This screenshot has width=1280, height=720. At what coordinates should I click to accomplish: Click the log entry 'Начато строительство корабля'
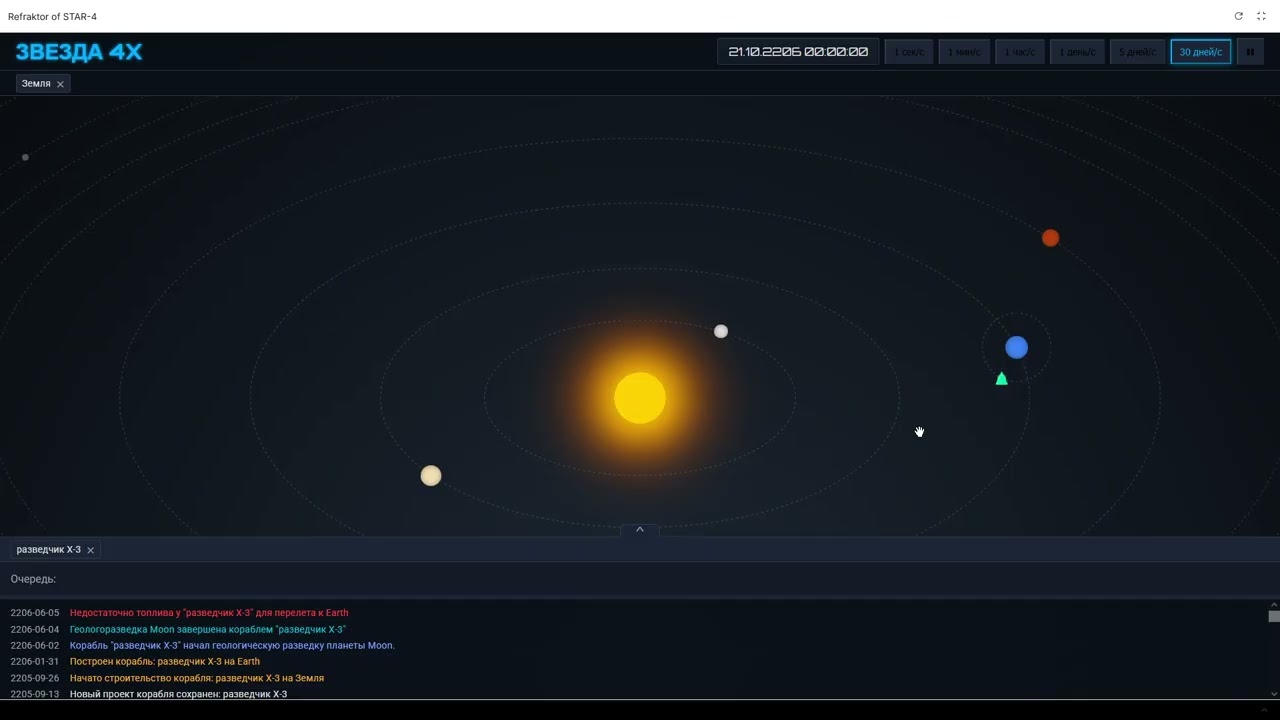coord(197,678)
